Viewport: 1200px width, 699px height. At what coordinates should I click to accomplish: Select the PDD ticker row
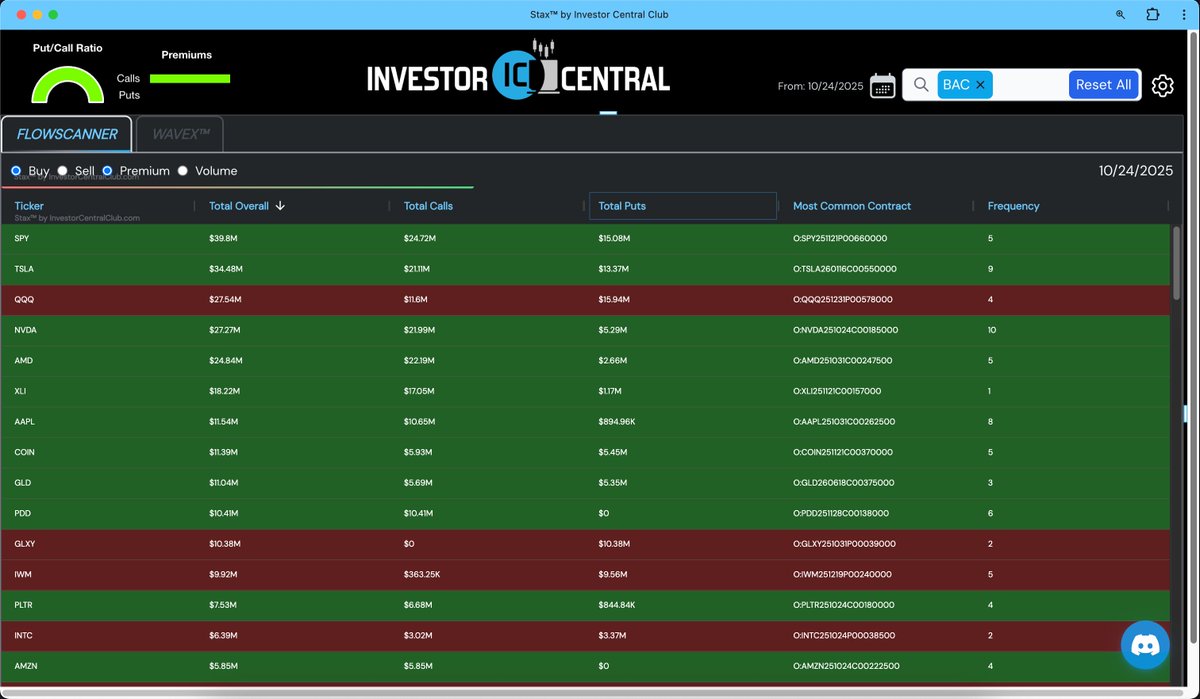[x=585, y=513]
